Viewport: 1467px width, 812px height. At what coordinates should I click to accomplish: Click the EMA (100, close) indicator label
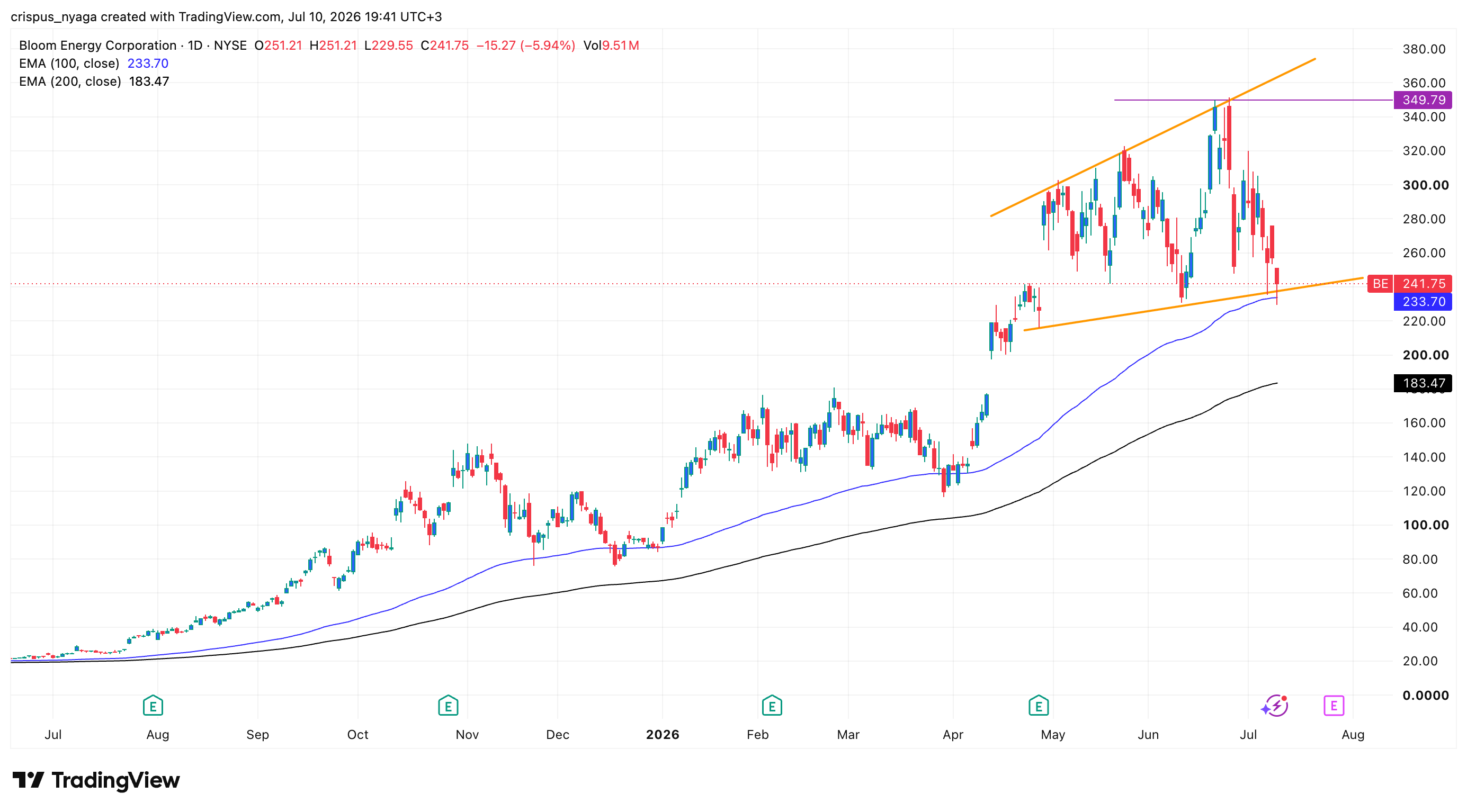click(69, 63)
